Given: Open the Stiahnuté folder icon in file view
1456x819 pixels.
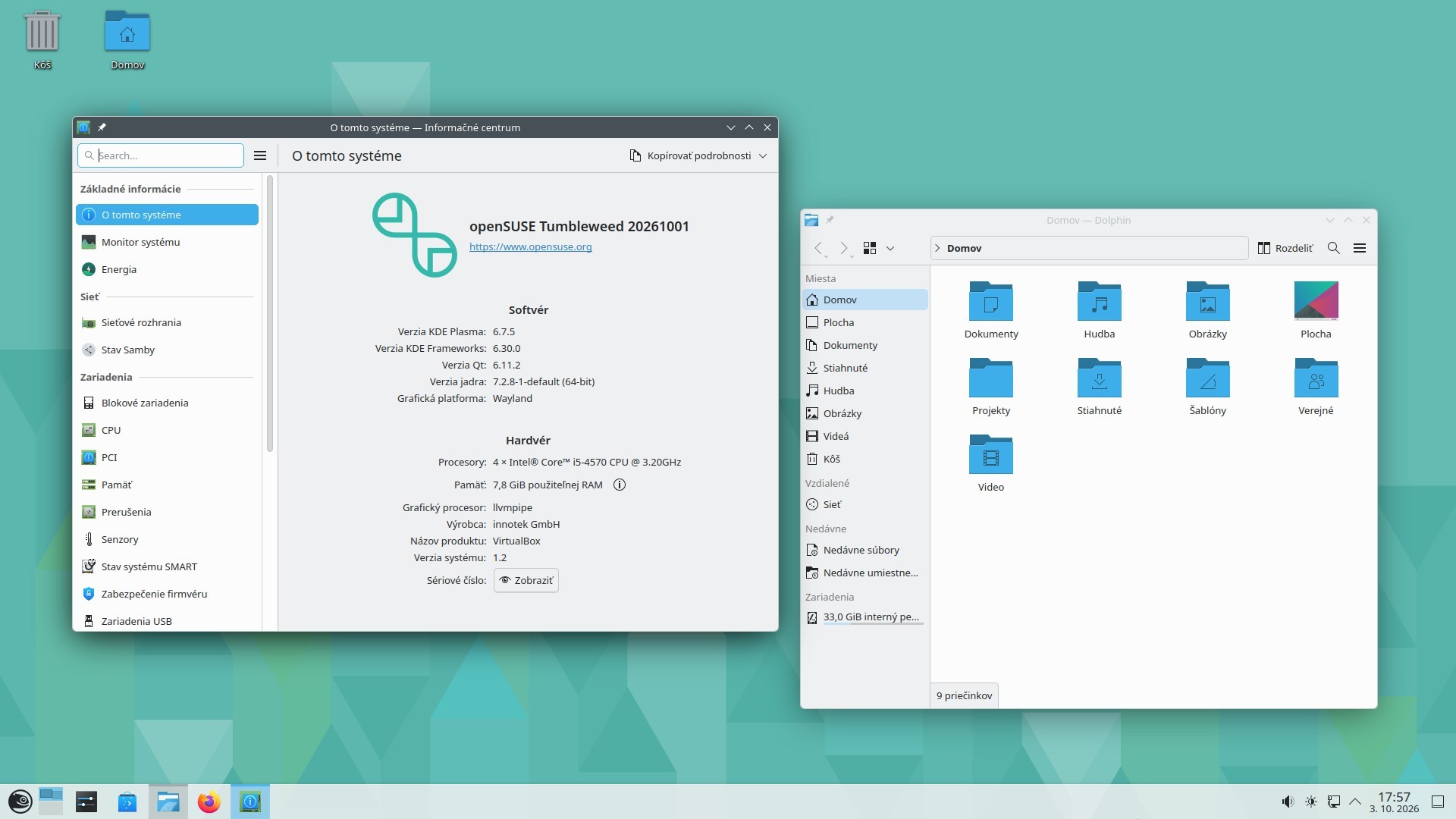Looking at the screenshot, I should click(x=1100, y=386).
